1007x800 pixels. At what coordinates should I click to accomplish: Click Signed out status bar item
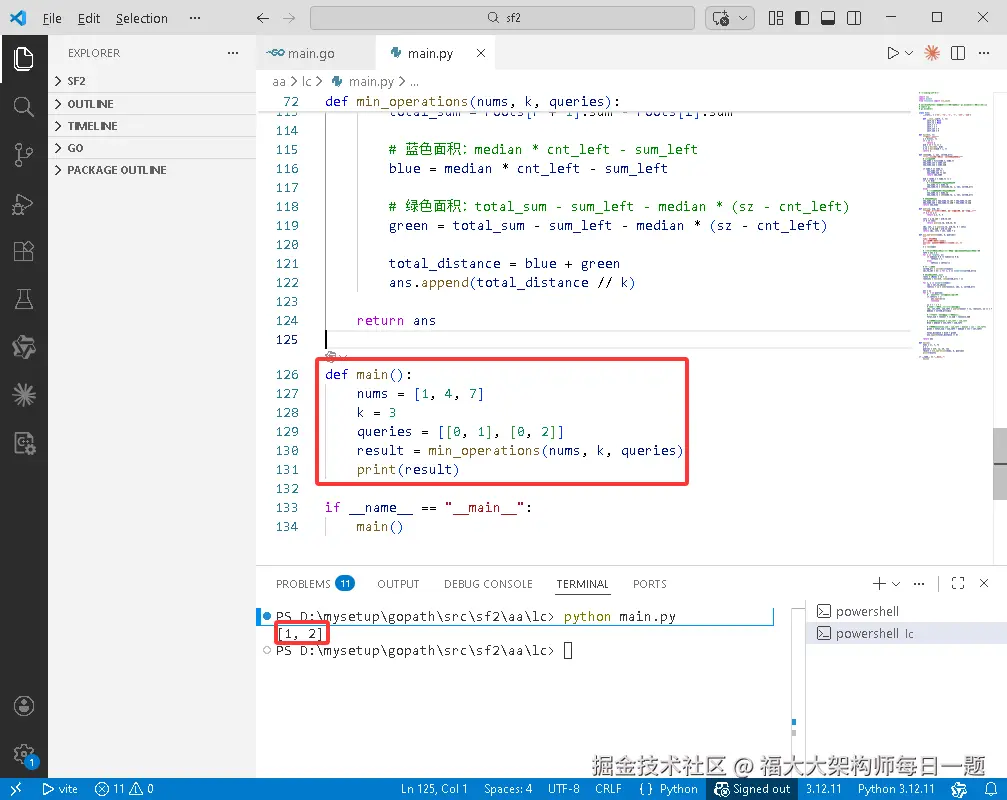tap(752, 788)
